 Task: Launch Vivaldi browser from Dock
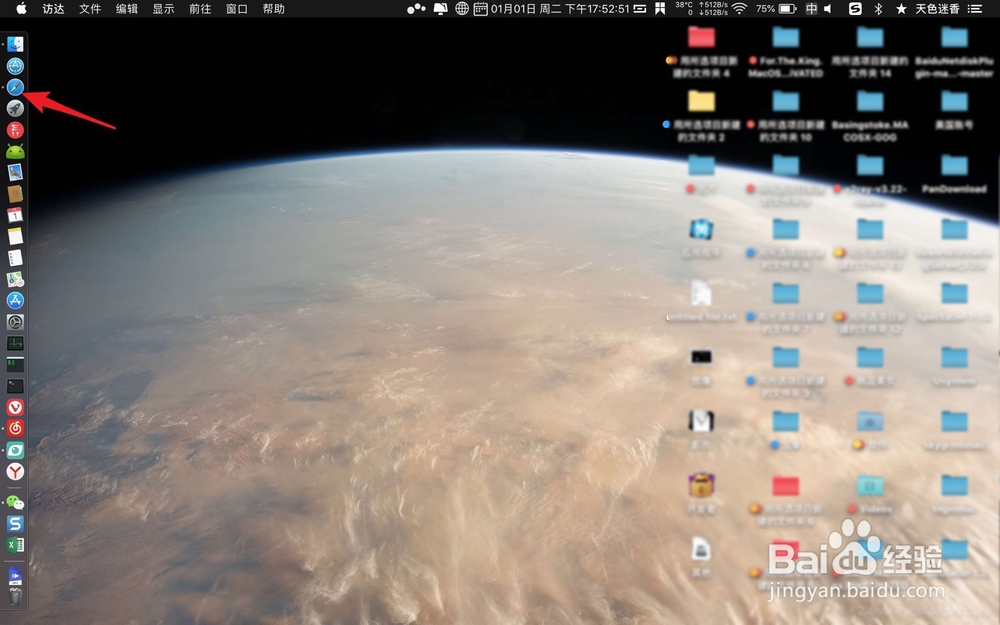click(15, 407)
